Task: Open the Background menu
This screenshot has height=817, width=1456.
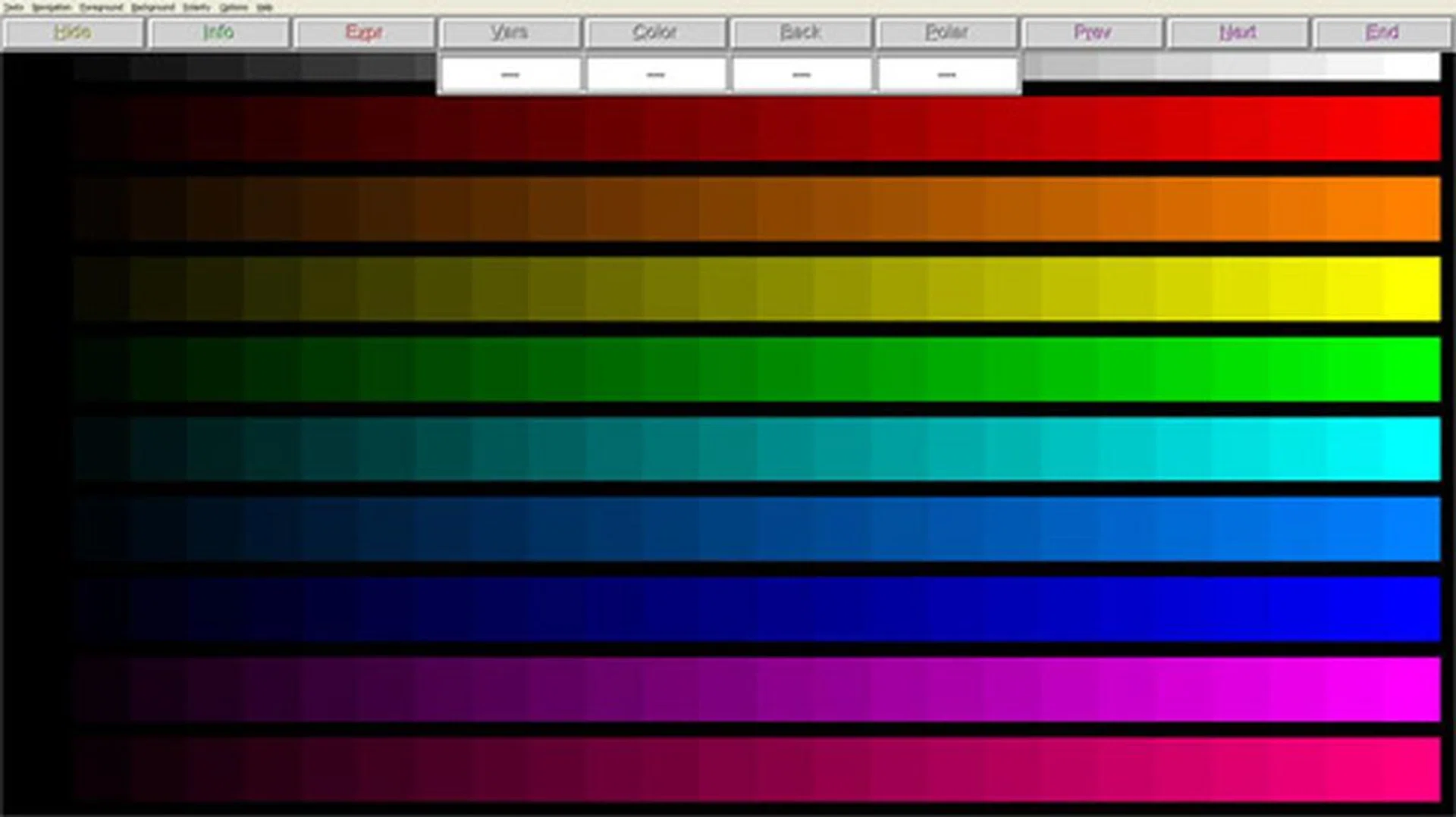Action: point(152,8)
